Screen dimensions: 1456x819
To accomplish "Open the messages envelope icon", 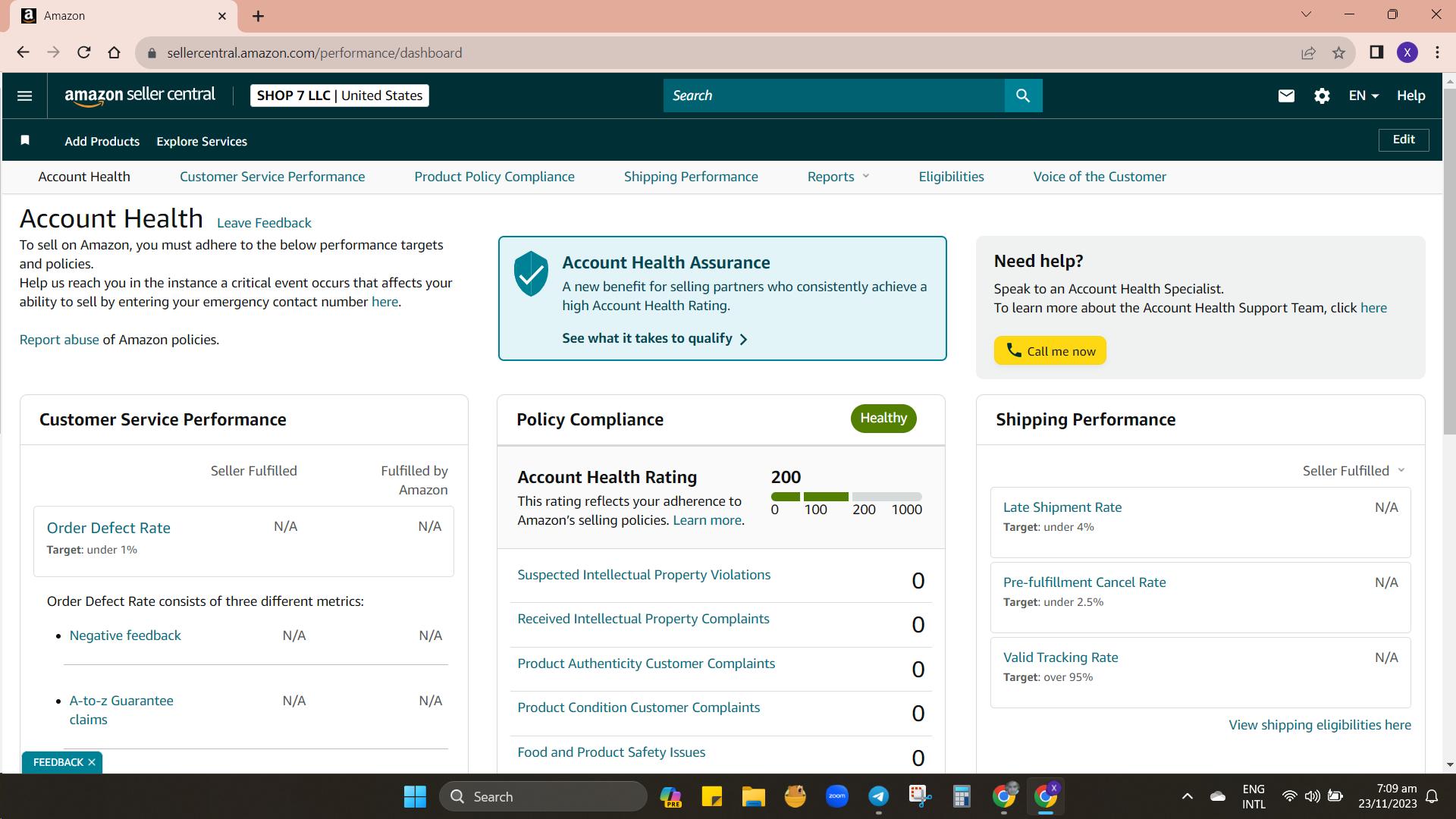I will pos(1286,96).
